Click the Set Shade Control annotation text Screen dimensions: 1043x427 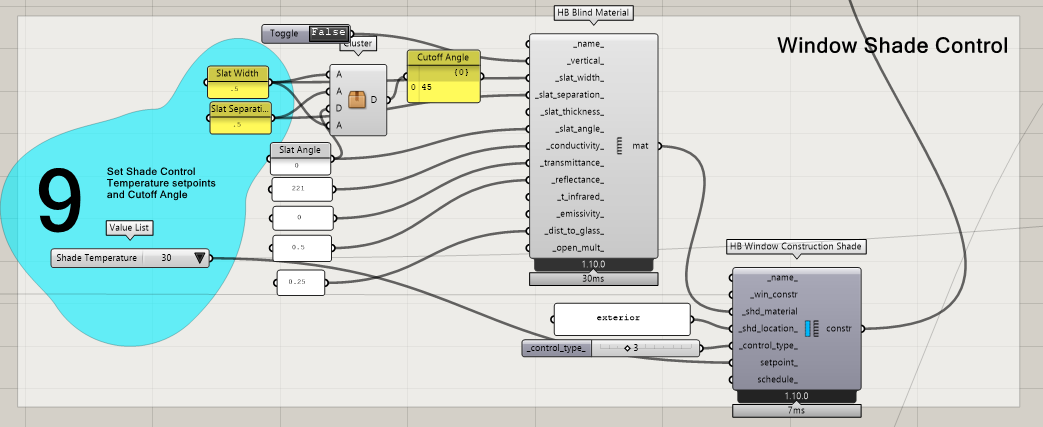[161, 183]
